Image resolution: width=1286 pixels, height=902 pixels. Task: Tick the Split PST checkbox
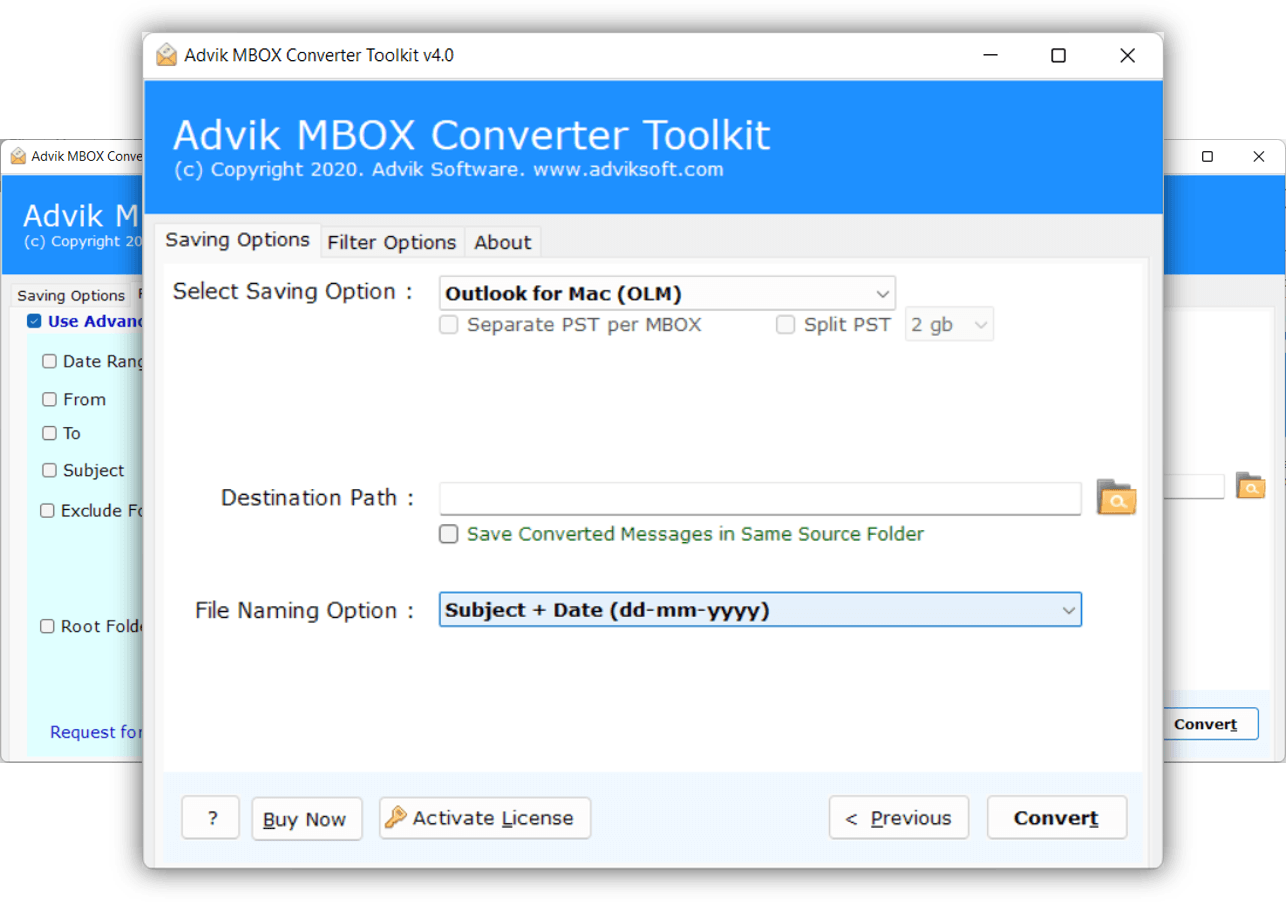pos(786,324)
